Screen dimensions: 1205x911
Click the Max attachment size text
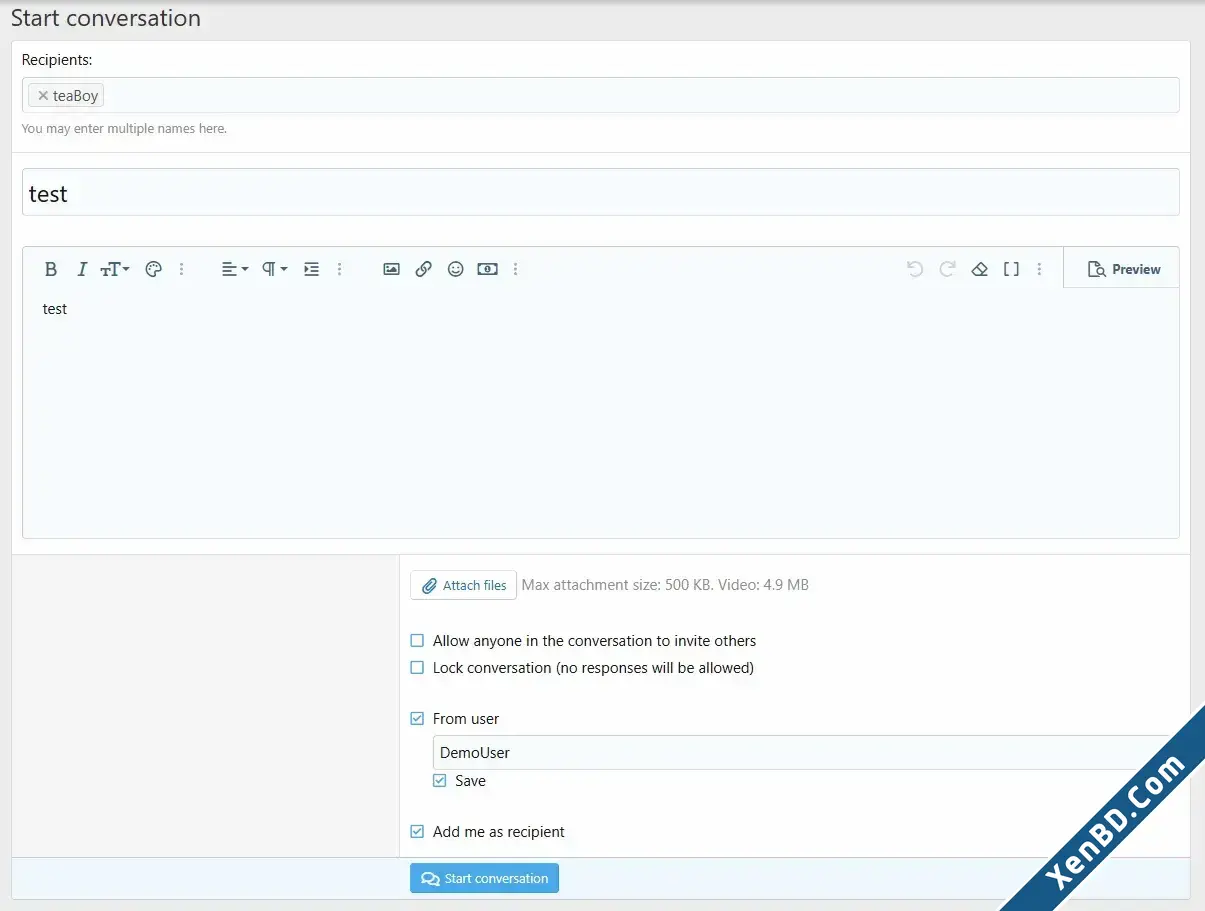[x=665, y=585]
